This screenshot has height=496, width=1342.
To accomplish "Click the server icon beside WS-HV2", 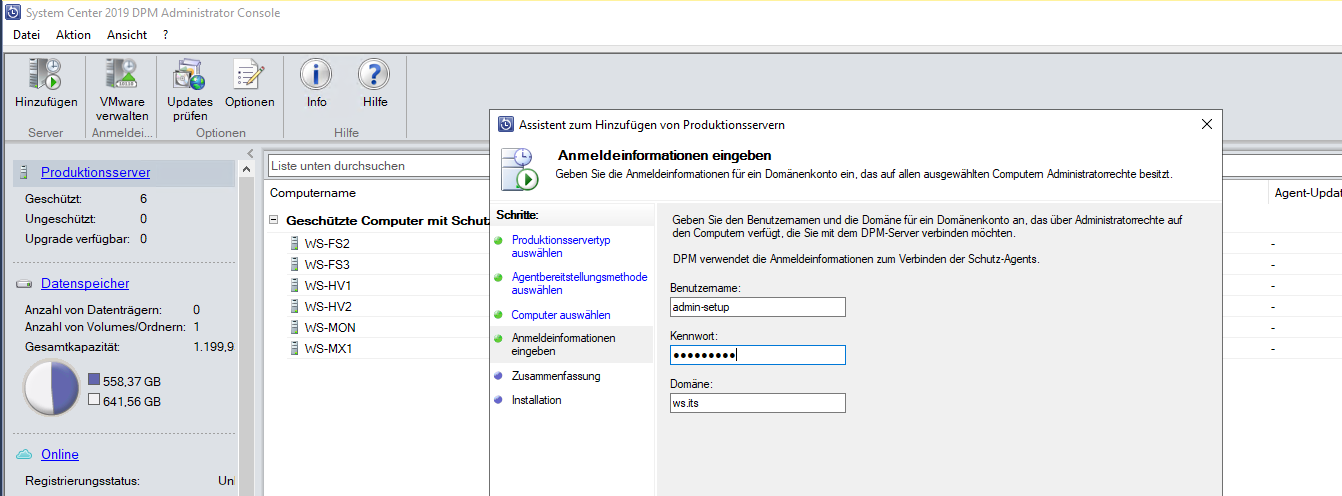I will coord(294,306).
